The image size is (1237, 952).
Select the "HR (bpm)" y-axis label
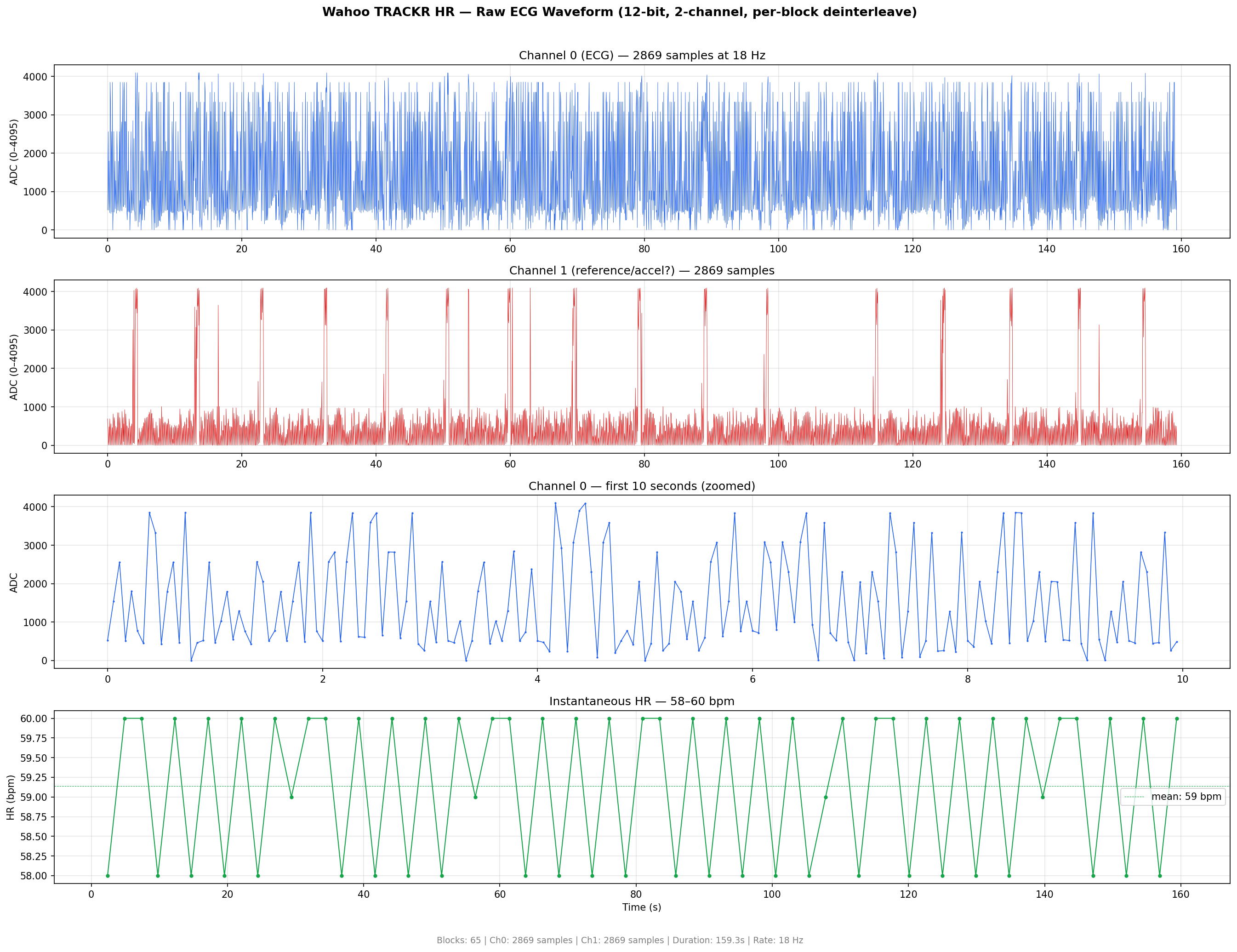(x=11, y=797)
